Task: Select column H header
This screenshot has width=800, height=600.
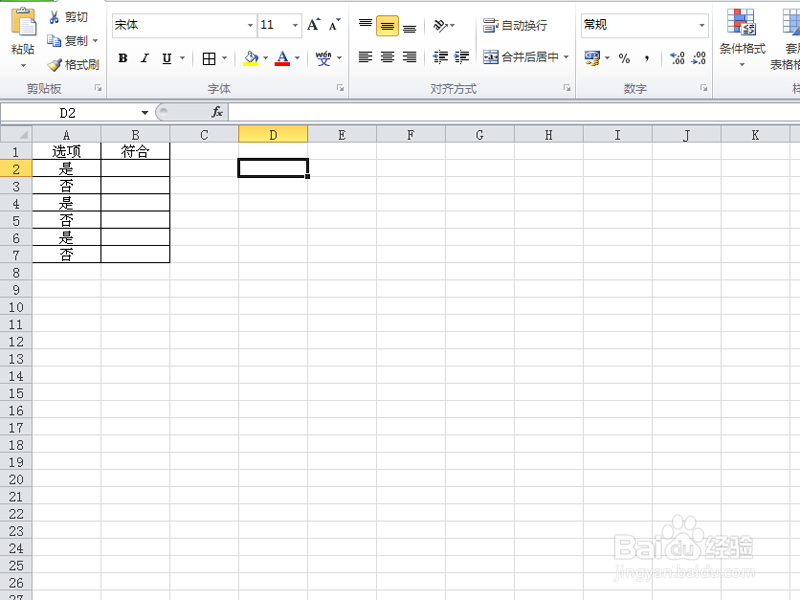Action: (548, 135)
